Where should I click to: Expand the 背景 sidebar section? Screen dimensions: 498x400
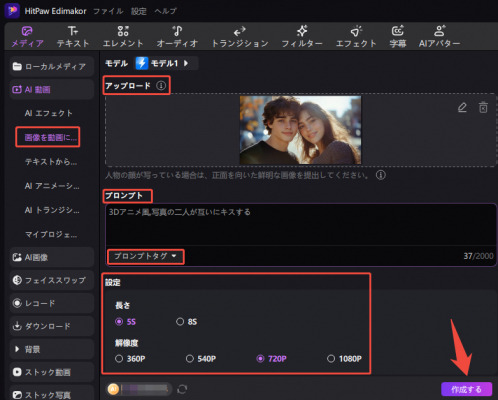tap(51, 349)
